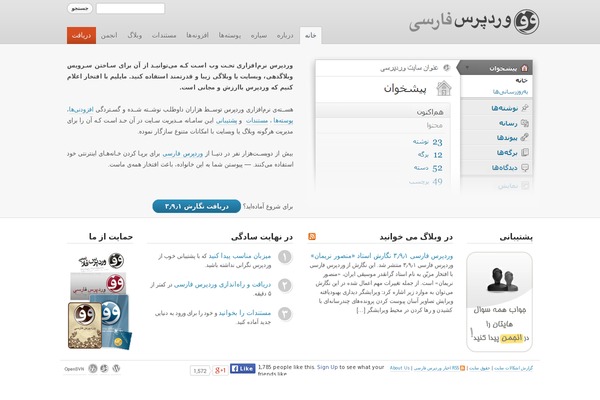Click the orange RSS icon beside 'در وبلاگ می خوانید'
Screen dimensions: 600x400
(x=312, y=237)
